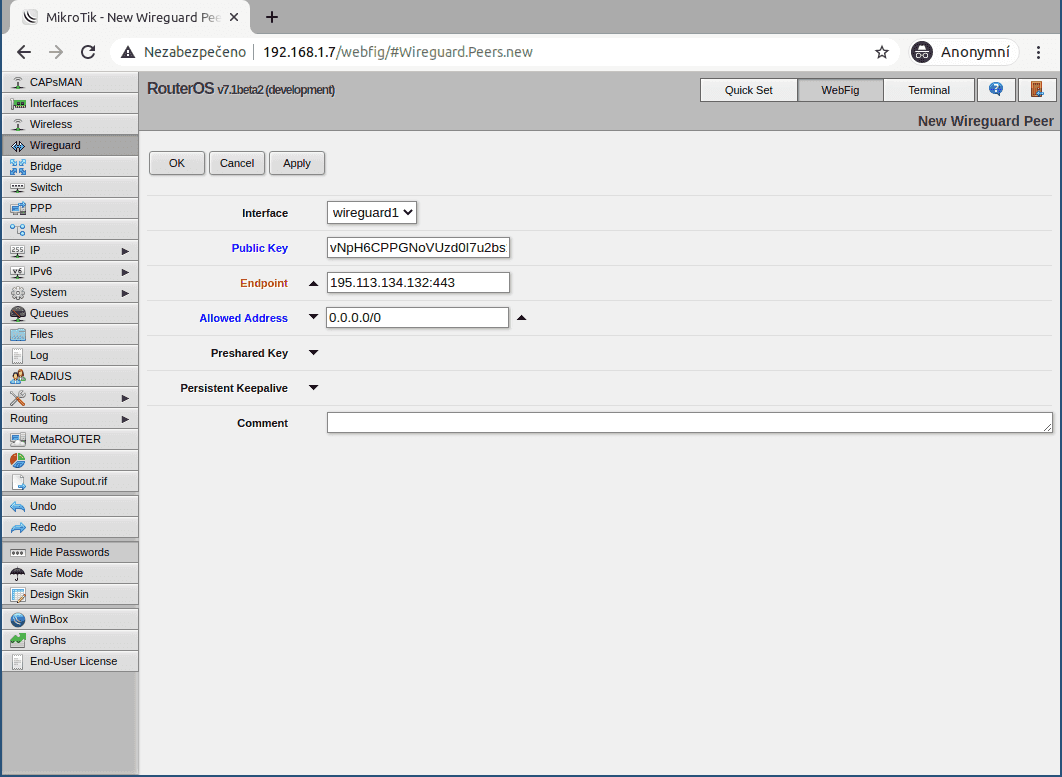Open the Bridge section
The width and height of the screenshot is (1062, 777).
pyautogui.click(x=70, y=166)
